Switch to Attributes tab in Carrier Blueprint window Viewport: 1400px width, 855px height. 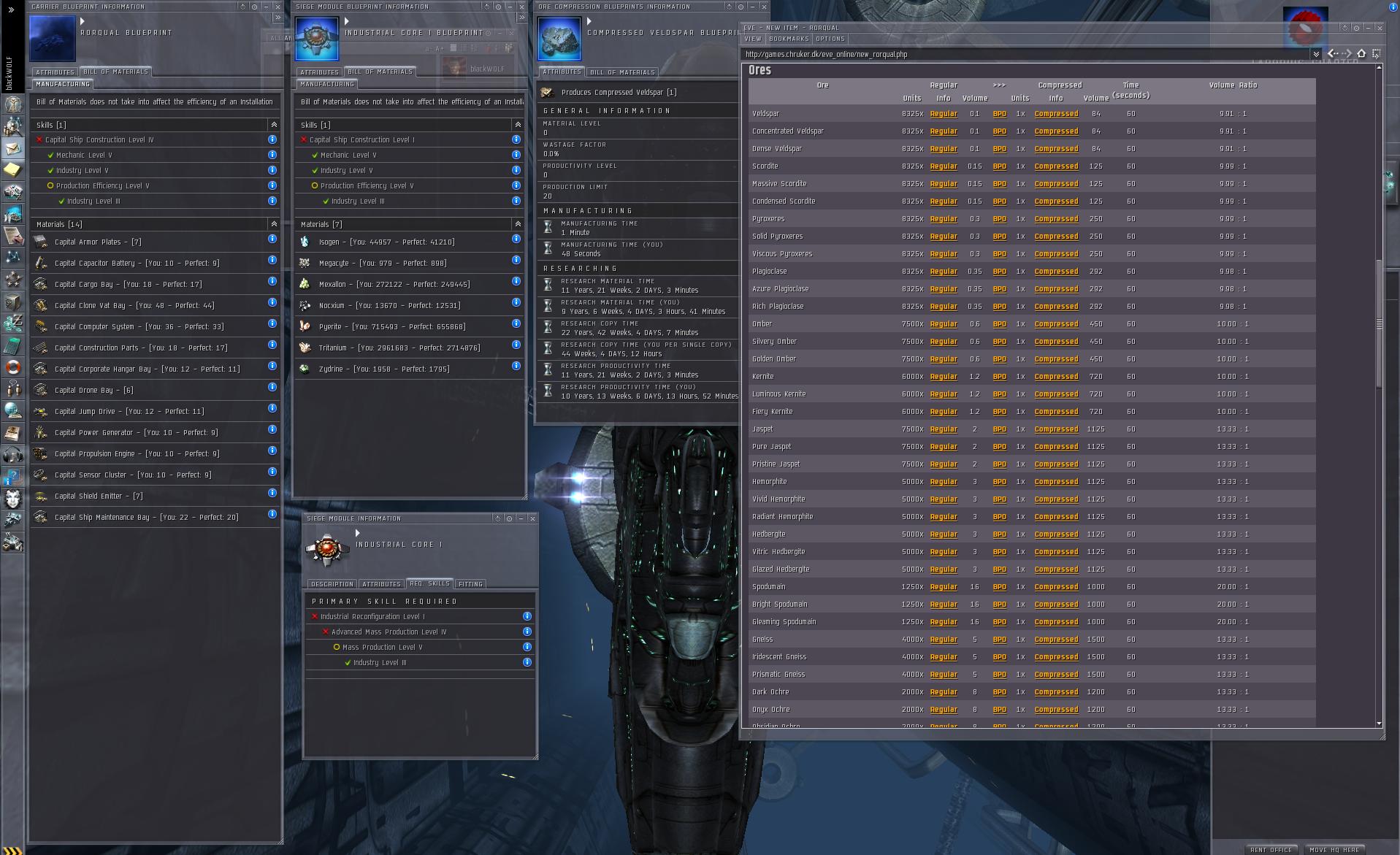(x=56, y=72)
